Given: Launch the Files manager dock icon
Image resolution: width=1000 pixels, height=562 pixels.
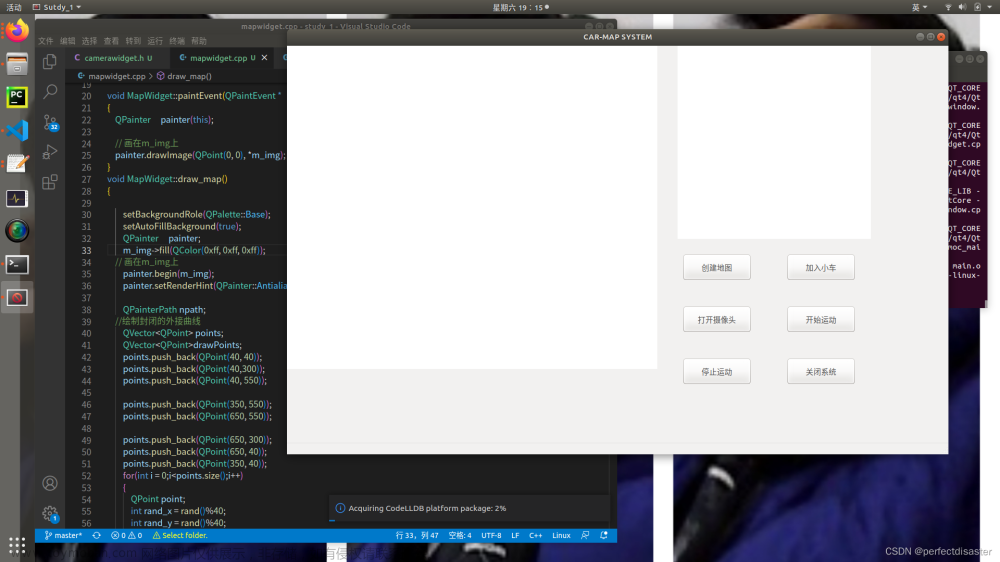Looking at the screenshot, I should pos(17,64).
